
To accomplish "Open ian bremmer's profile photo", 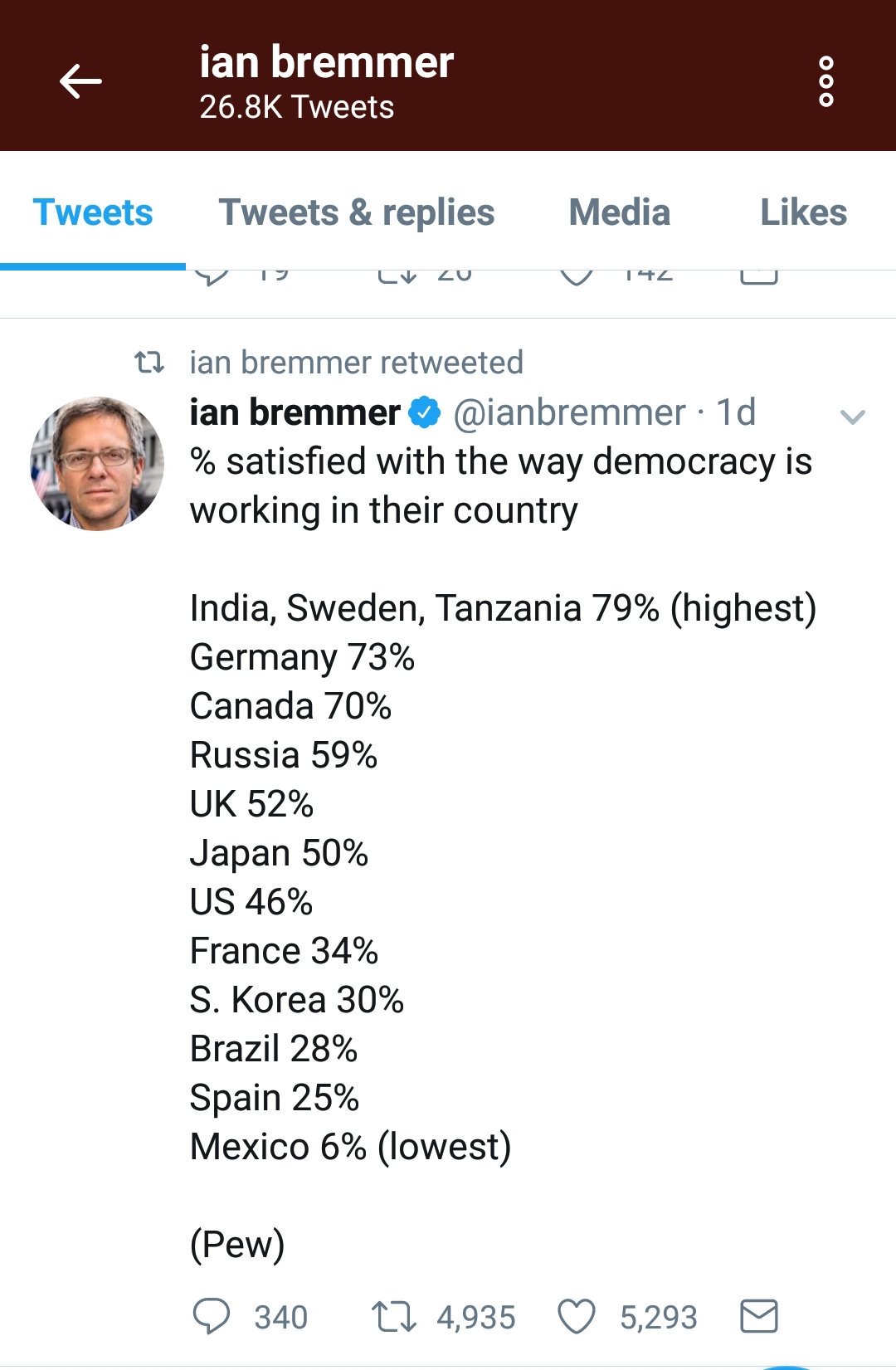I will 97,463.
